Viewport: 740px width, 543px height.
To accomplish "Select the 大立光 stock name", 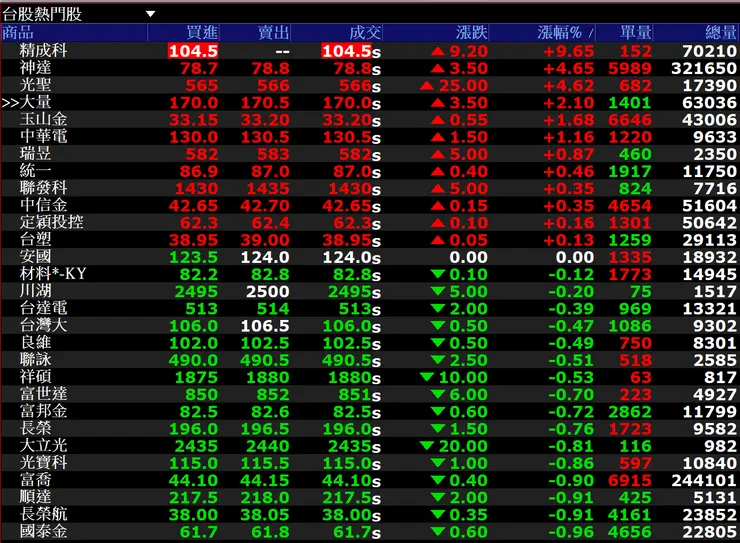I will (x=43, y=445).
